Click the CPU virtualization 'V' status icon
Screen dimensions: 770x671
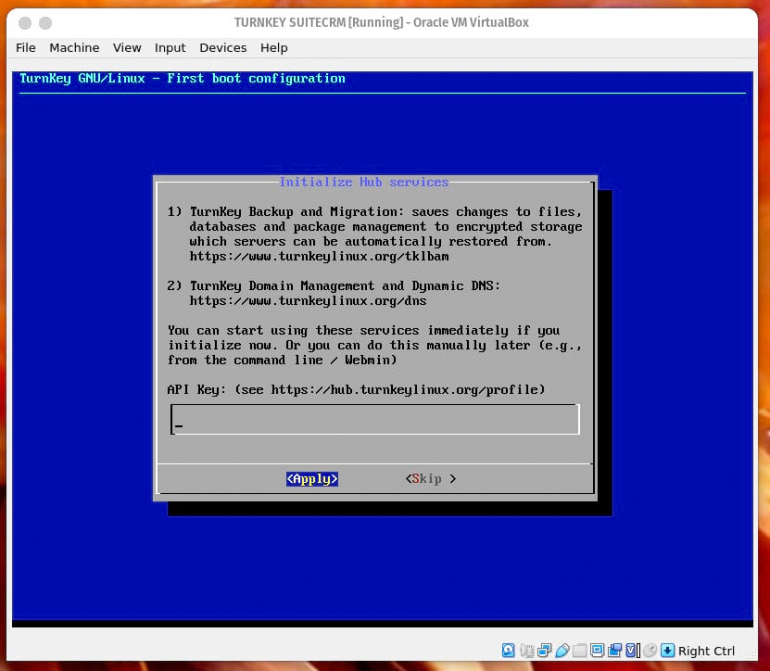[x=632, y=650]
